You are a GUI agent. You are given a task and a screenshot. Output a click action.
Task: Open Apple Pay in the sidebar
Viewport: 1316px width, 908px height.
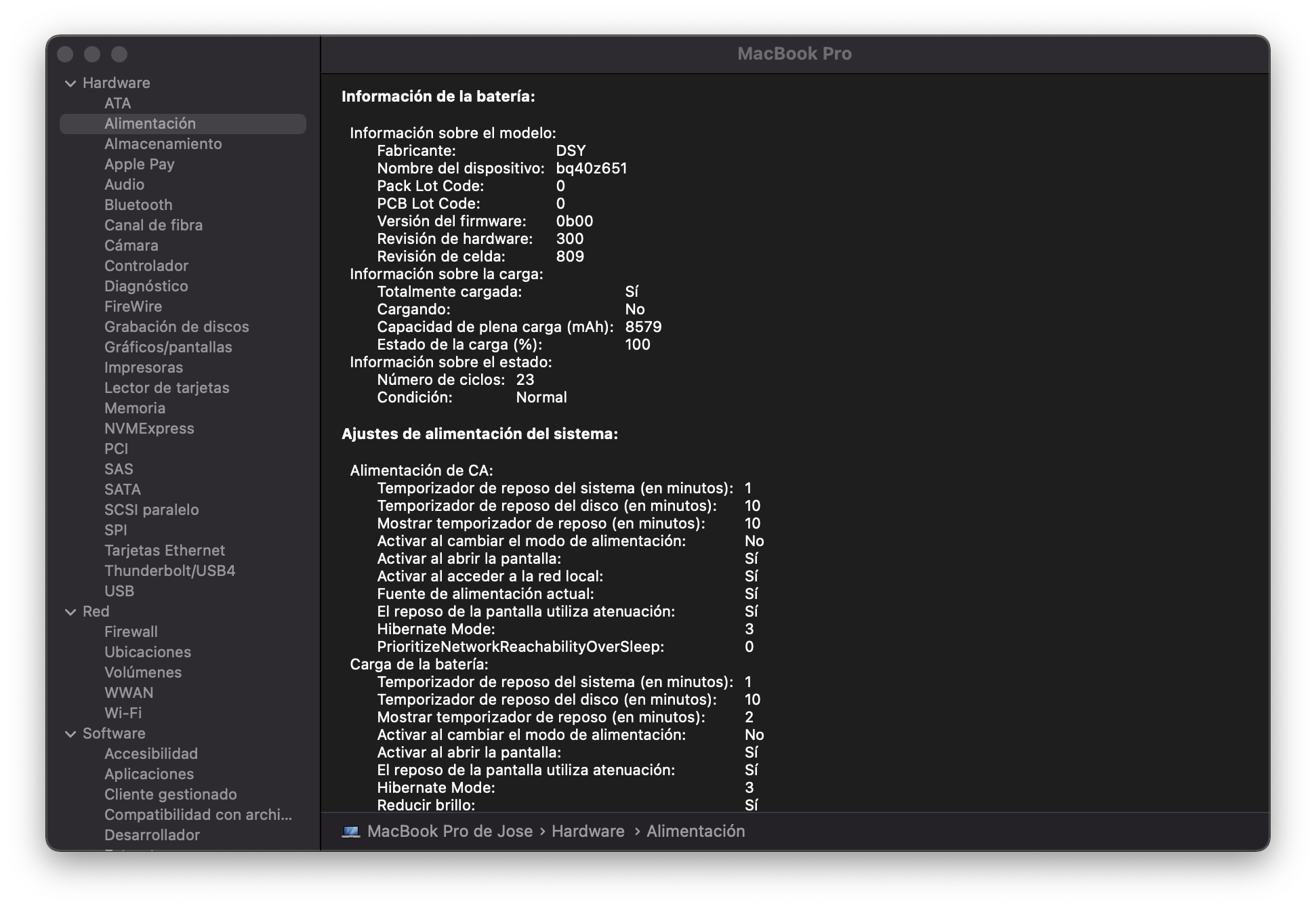[x=139, y=164]
